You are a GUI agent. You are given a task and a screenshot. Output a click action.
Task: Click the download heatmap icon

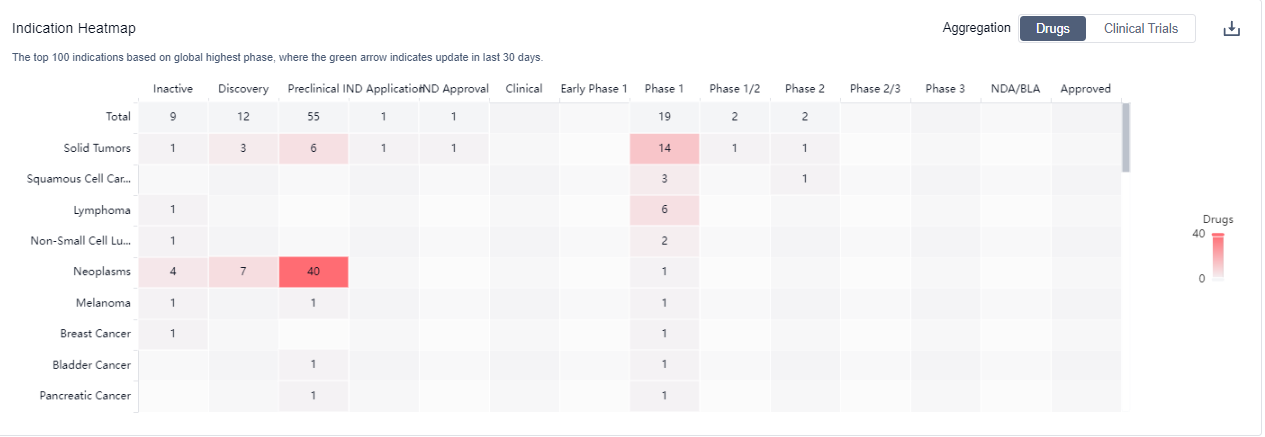pos(1231,29)
